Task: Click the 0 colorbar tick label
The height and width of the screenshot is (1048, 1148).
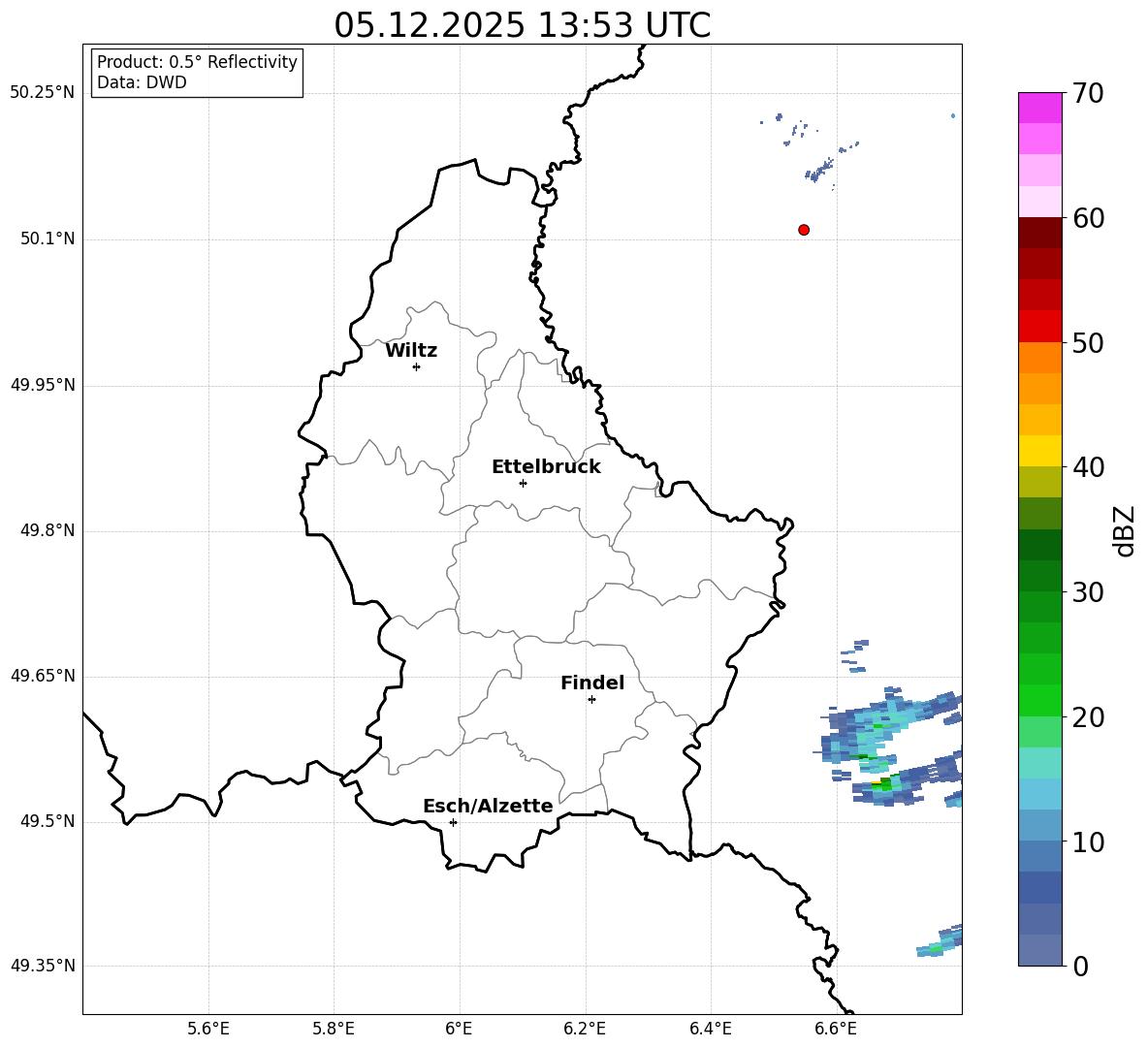Action: 1080,966
